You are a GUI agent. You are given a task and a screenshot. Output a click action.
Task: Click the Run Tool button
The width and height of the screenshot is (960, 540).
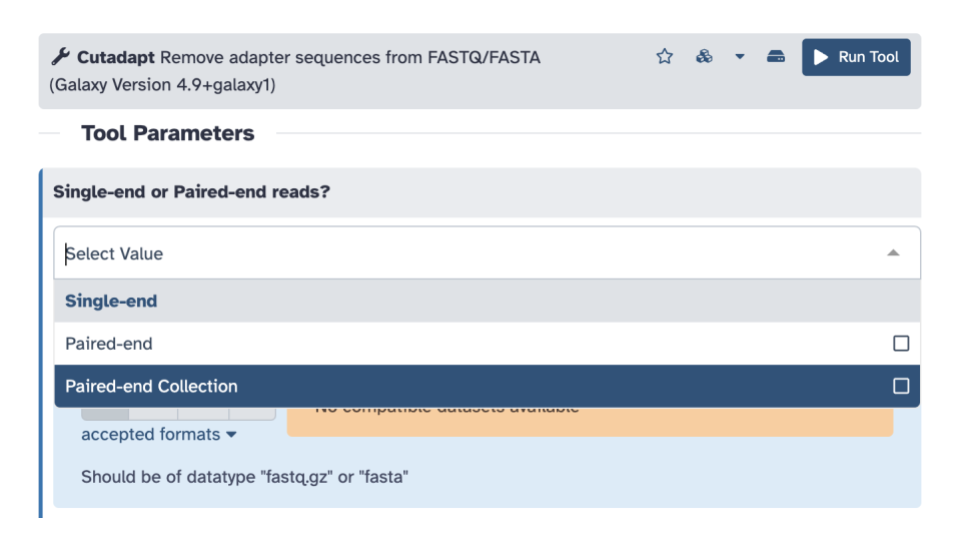(856, 57)
